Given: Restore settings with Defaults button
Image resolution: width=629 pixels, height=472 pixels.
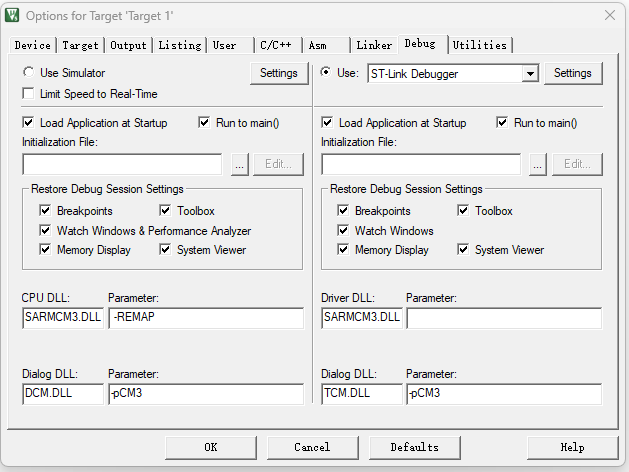Looking at the screenshot, I should 414,448.
